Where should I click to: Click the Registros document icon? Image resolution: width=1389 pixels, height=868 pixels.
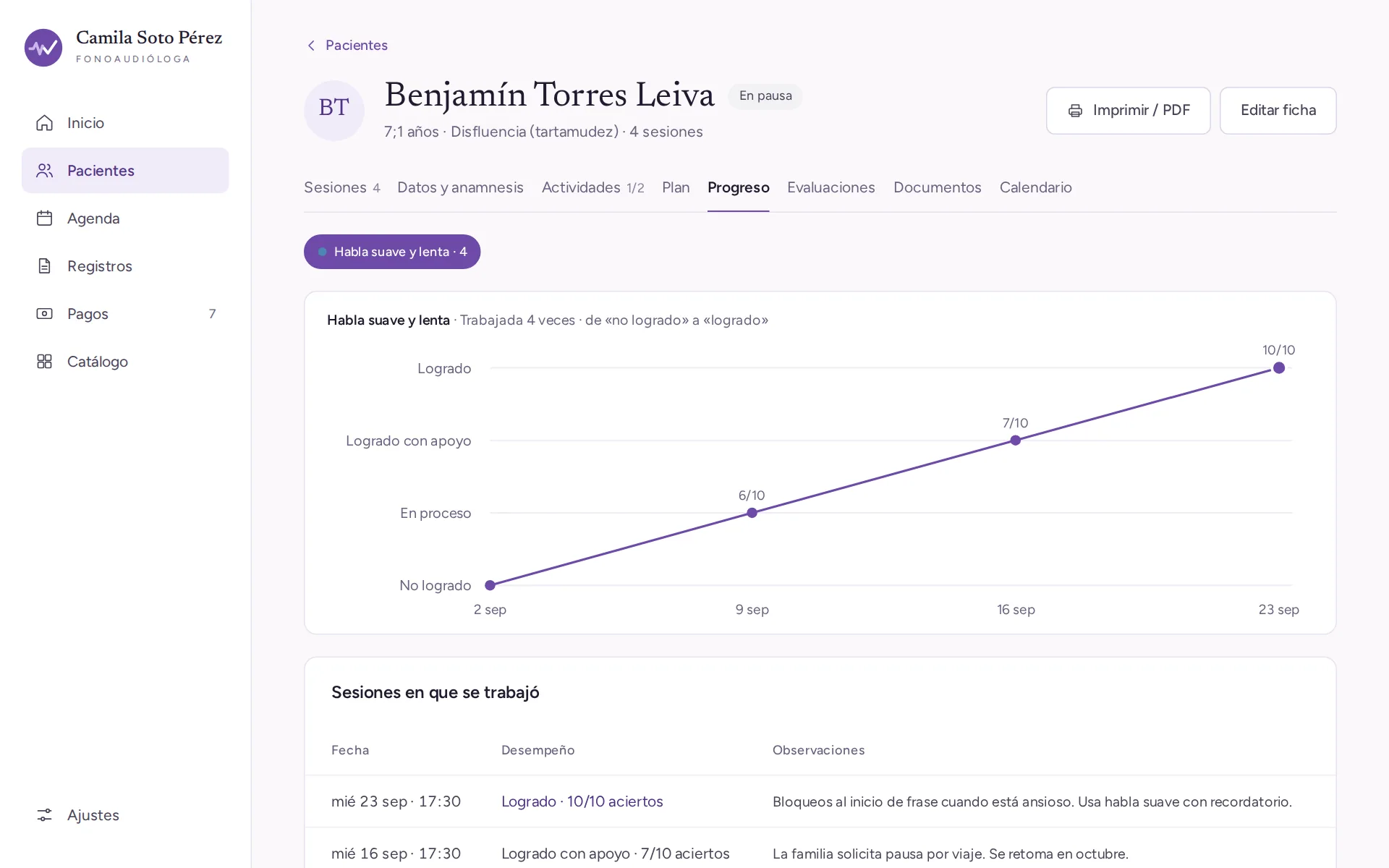tap(44, 266)
